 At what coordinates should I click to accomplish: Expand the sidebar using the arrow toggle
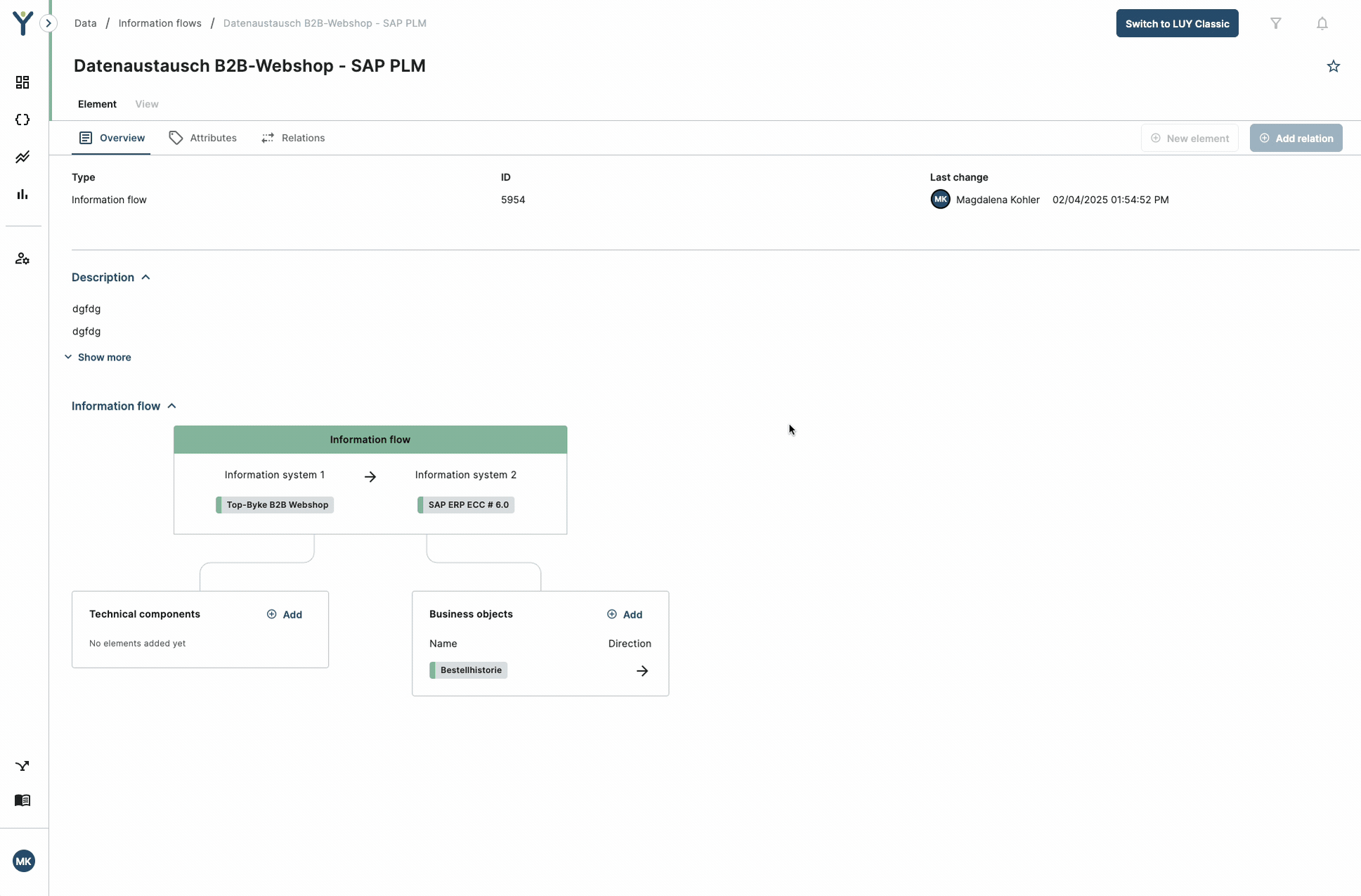[48, 22]
